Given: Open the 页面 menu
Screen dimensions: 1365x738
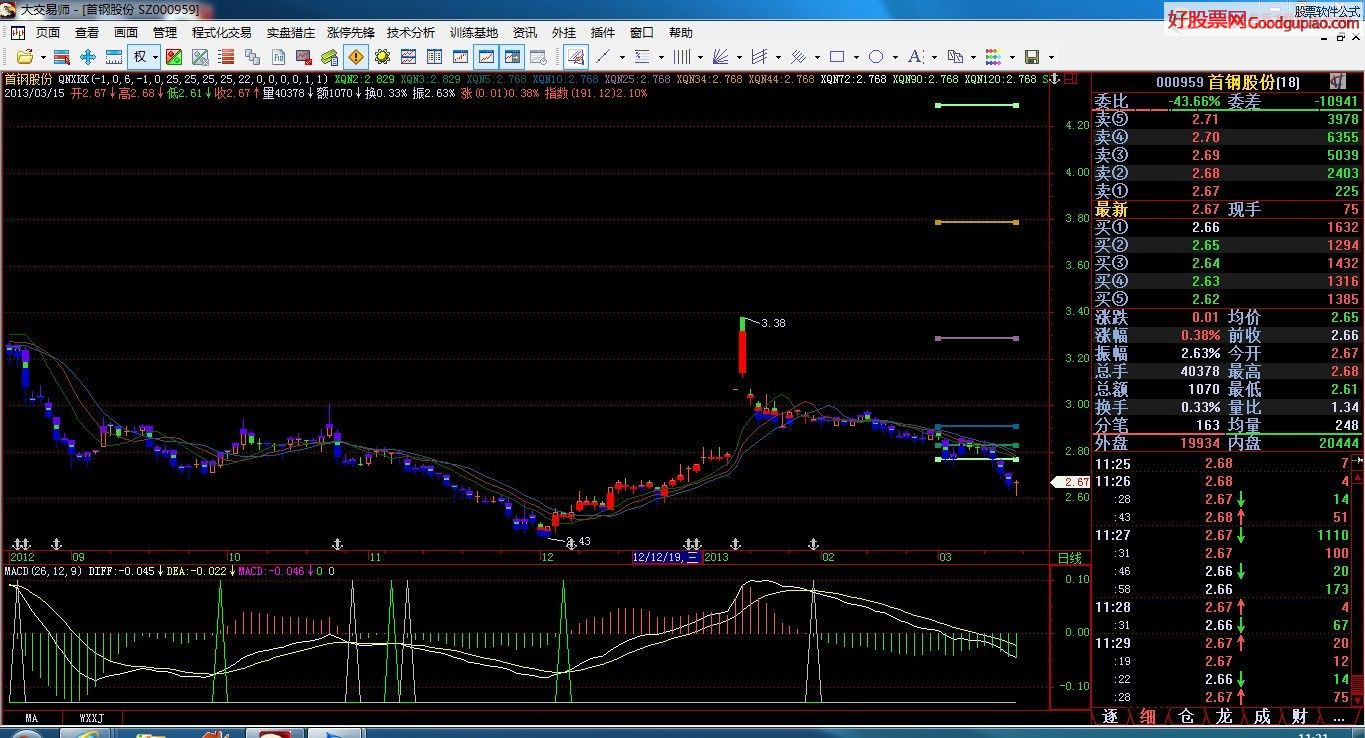Looking at the screenshot, I should pos(48,32).
